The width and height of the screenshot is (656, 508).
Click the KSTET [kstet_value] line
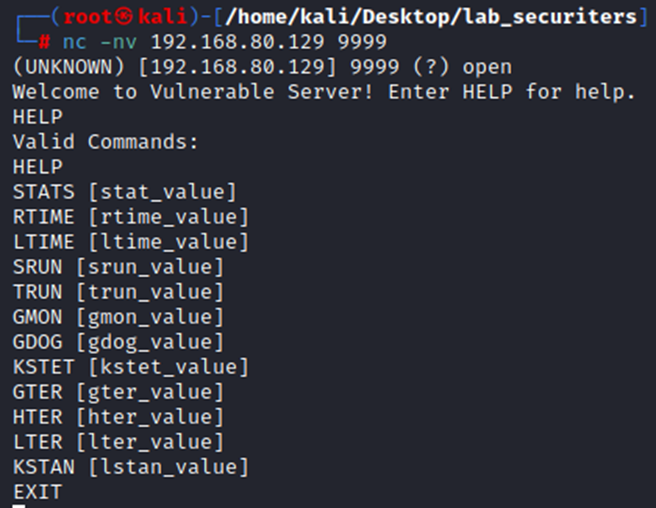(131, 367)
